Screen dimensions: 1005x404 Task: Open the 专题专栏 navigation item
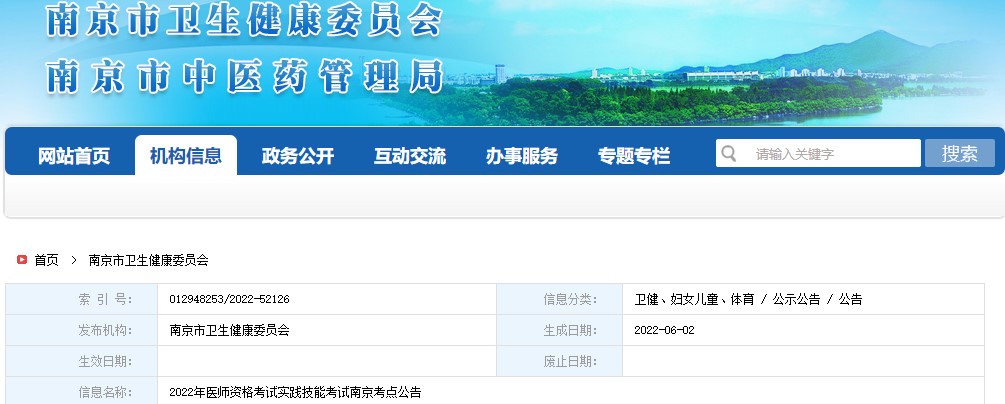pyautogui.click(x=634, y=156)
